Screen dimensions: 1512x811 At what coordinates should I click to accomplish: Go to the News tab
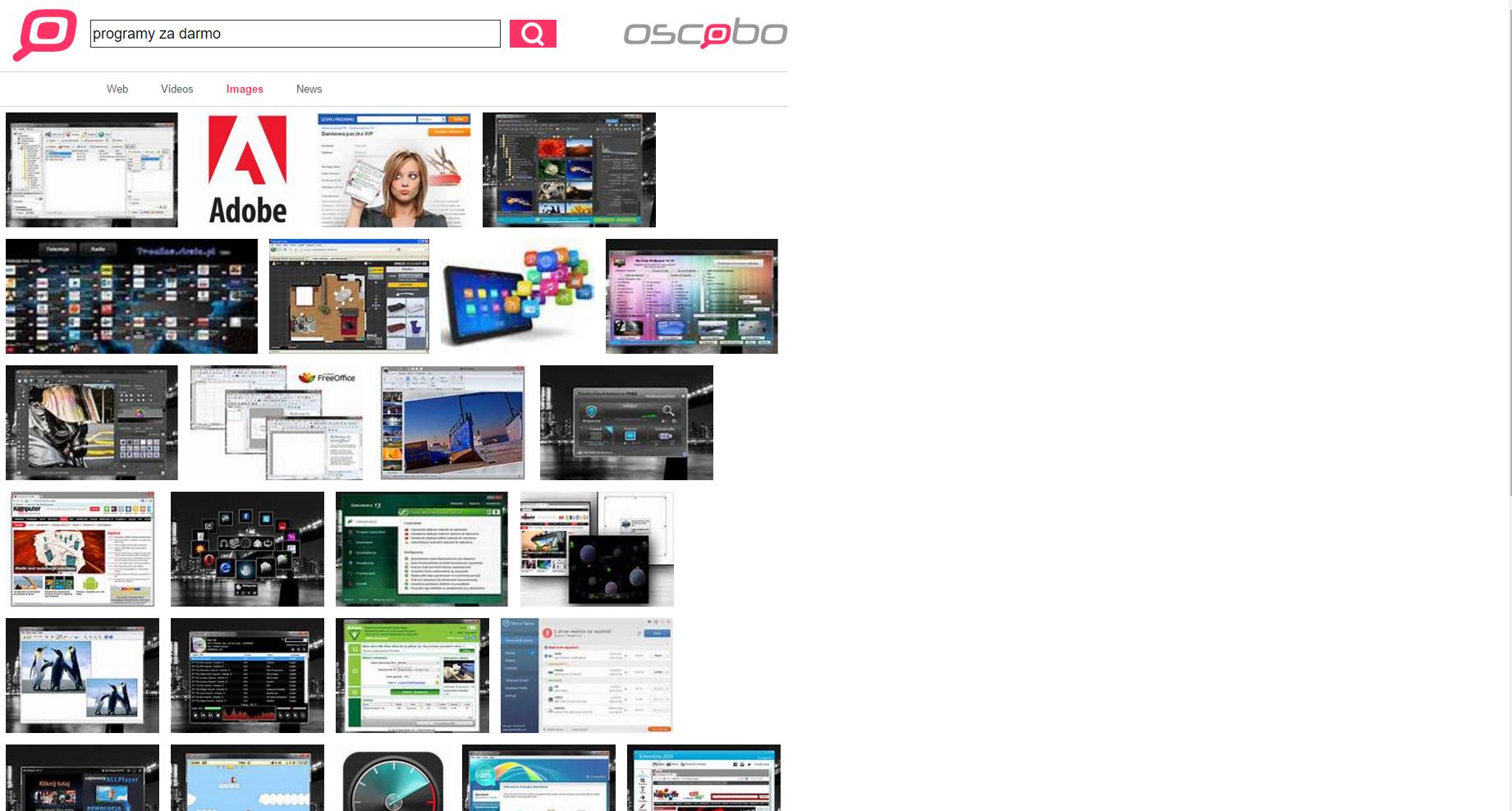pyautogui.click(x=309, y=89)
